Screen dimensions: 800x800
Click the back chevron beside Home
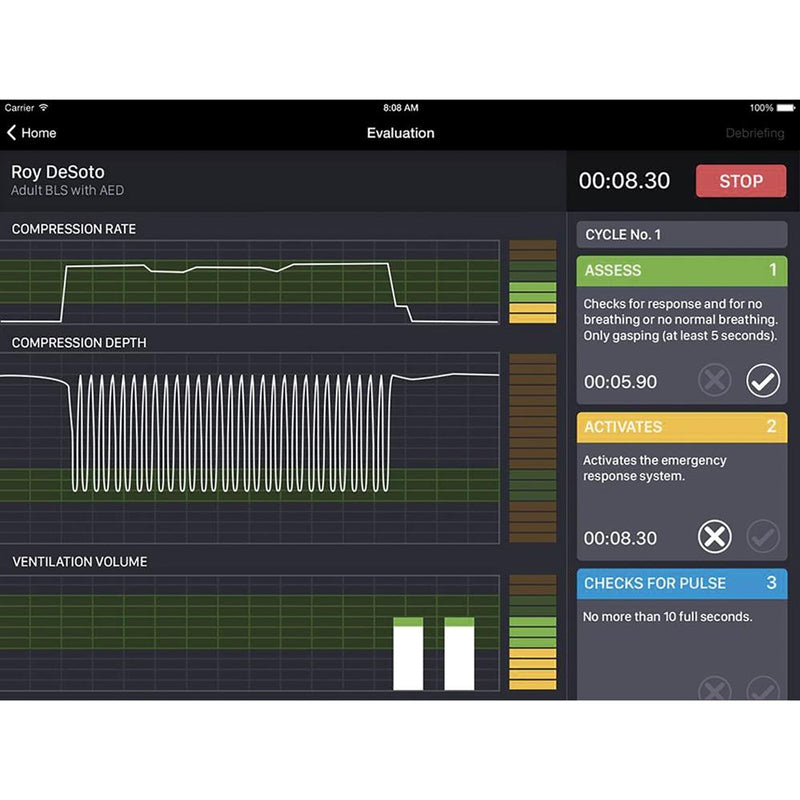[x=13, y=132]
